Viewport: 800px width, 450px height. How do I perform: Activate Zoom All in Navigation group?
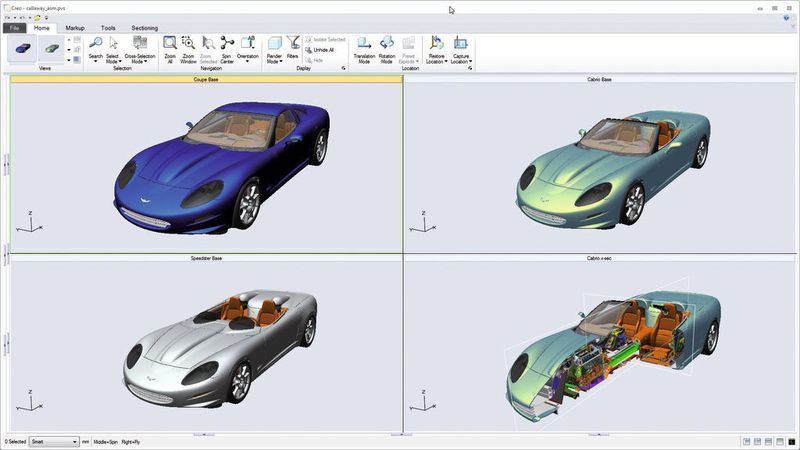tap(170, 44)
